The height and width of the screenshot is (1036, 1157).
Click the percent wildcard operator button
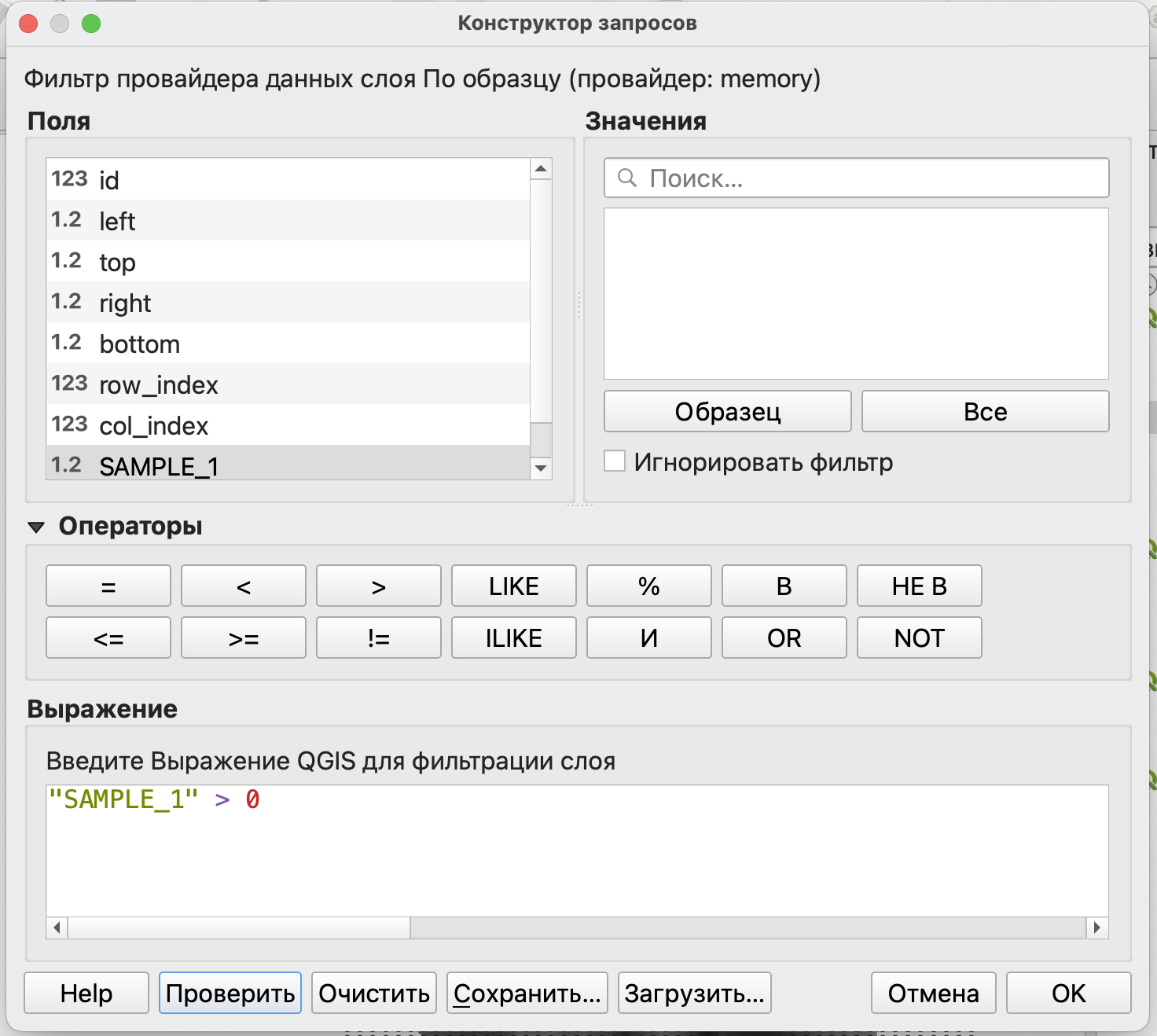point(648,586)
